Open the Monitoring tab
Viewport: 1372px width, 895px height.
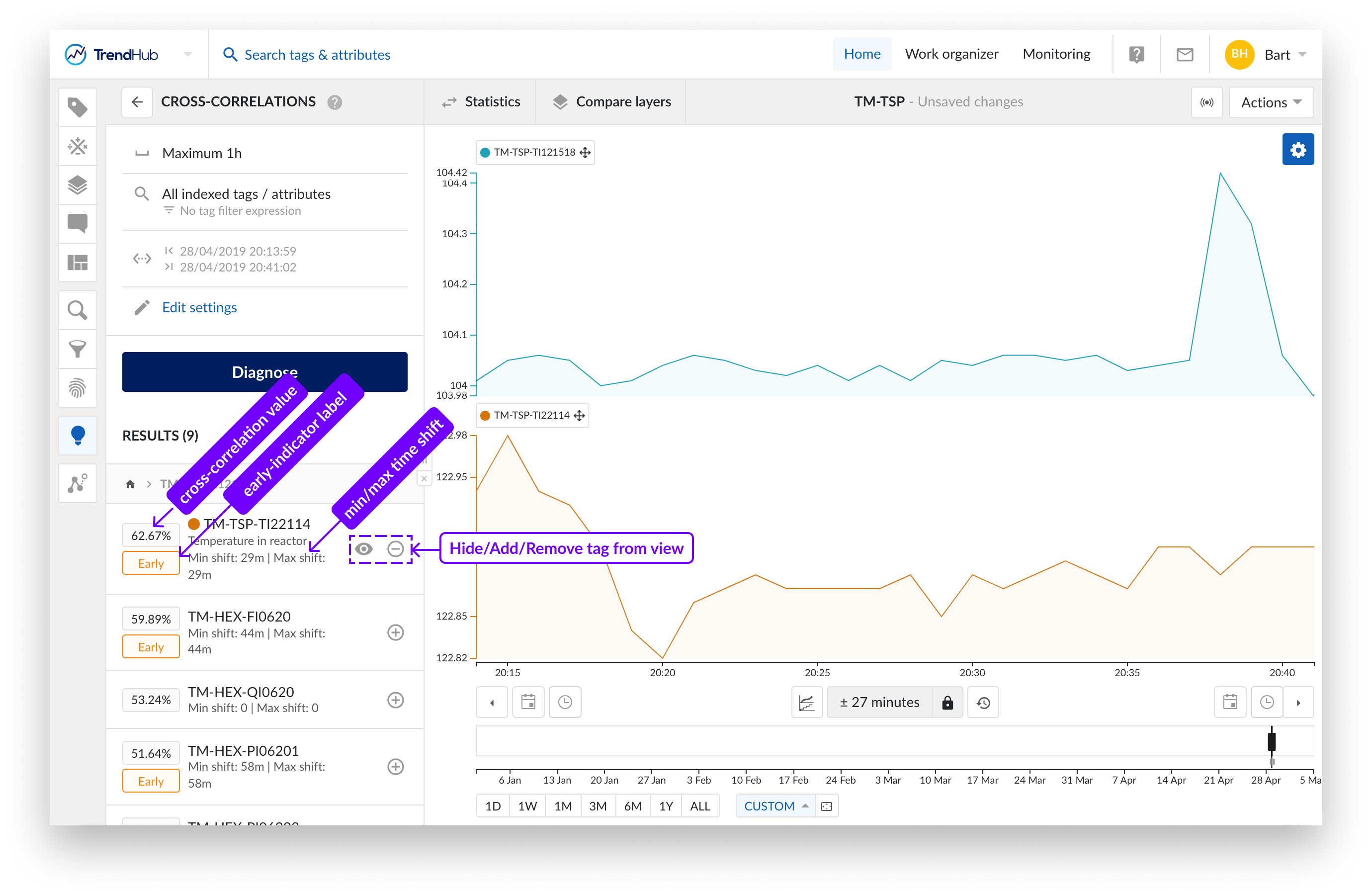click(x=1056, y=54)
